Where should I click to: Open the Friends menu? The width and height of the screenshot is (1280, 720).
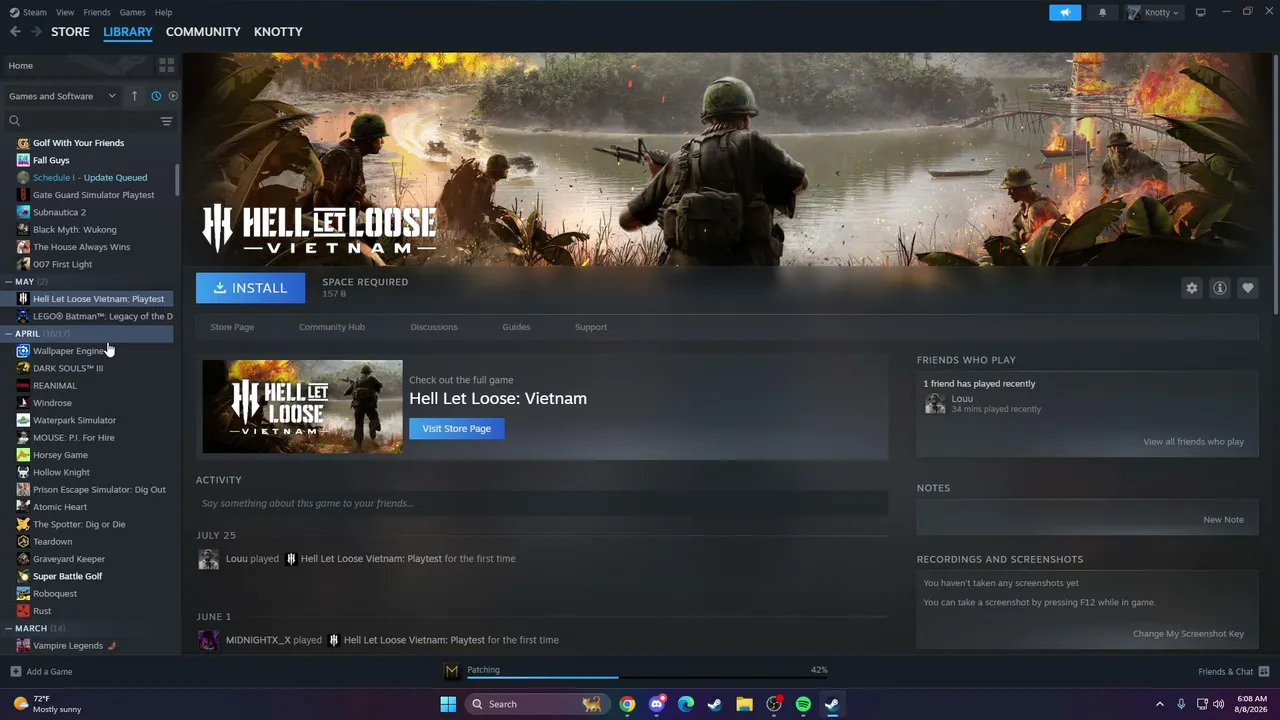click(x=97, y=12)
